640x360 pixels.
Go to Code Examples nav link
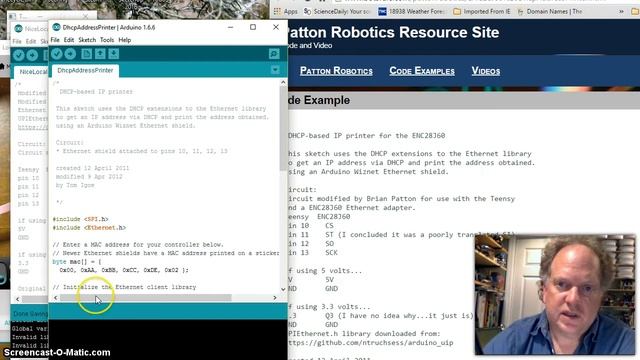point(422,71)
